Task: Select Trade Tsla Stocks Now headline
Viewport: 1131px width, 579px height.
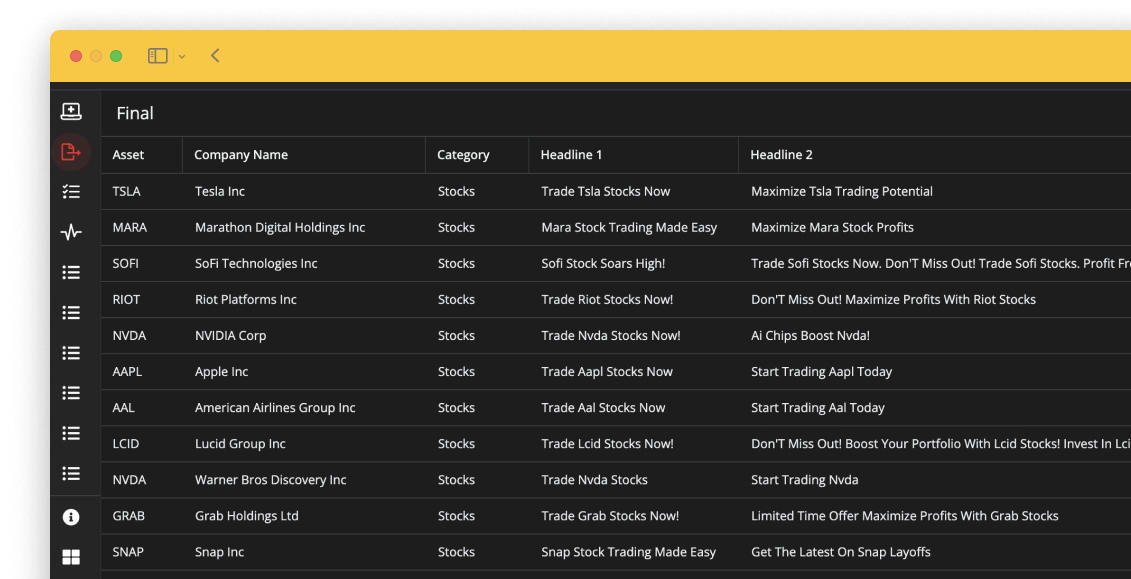Action: 606,192
